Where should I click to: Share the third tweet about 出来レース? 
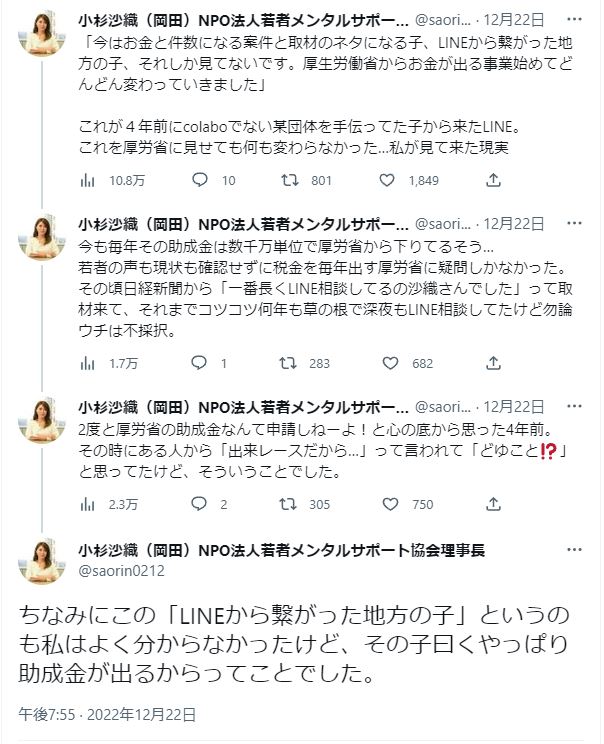pos(492,504)
